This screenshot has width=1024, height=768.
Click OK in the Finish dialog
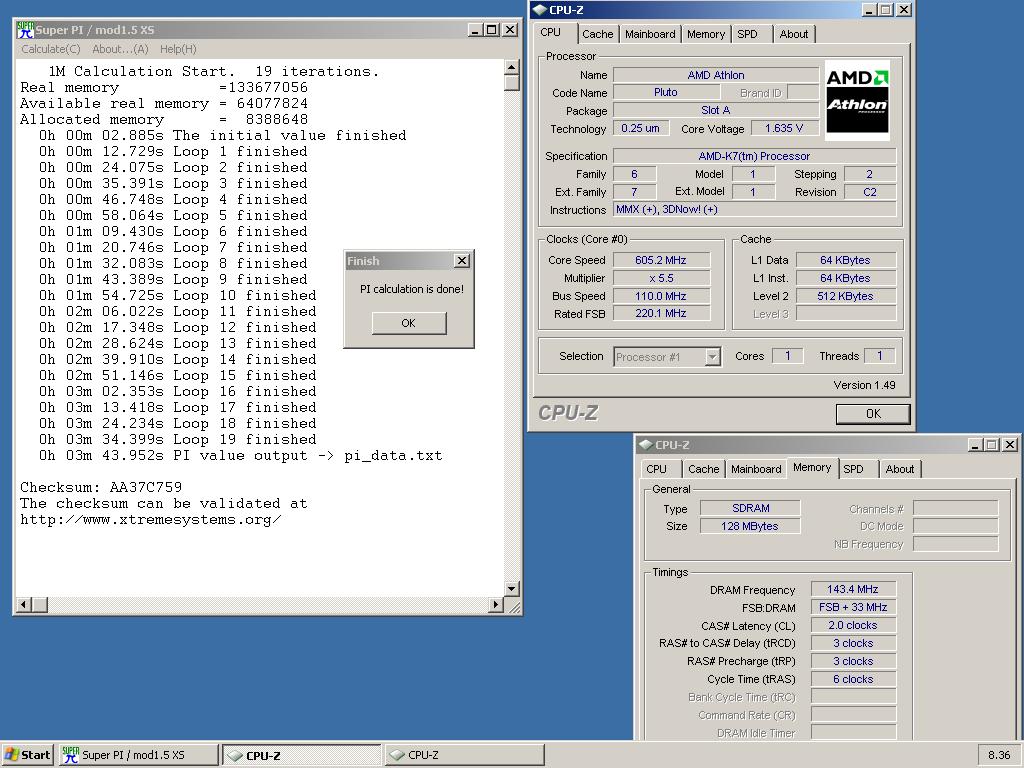point(409,323)
